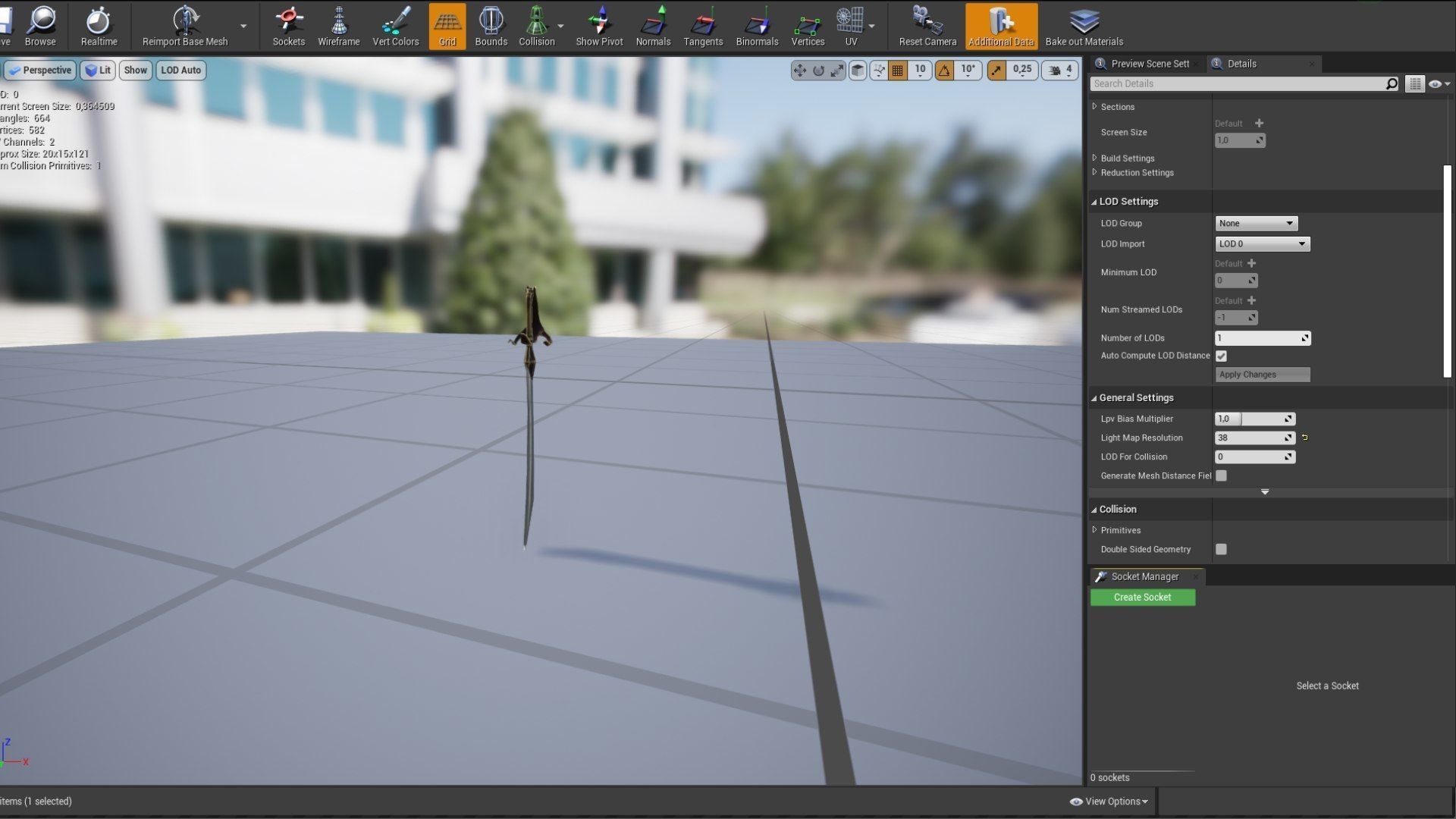Switch to Preview Scene Settings tab
The height and width of the screenshot is (819, 1456).
(1149, 64)
